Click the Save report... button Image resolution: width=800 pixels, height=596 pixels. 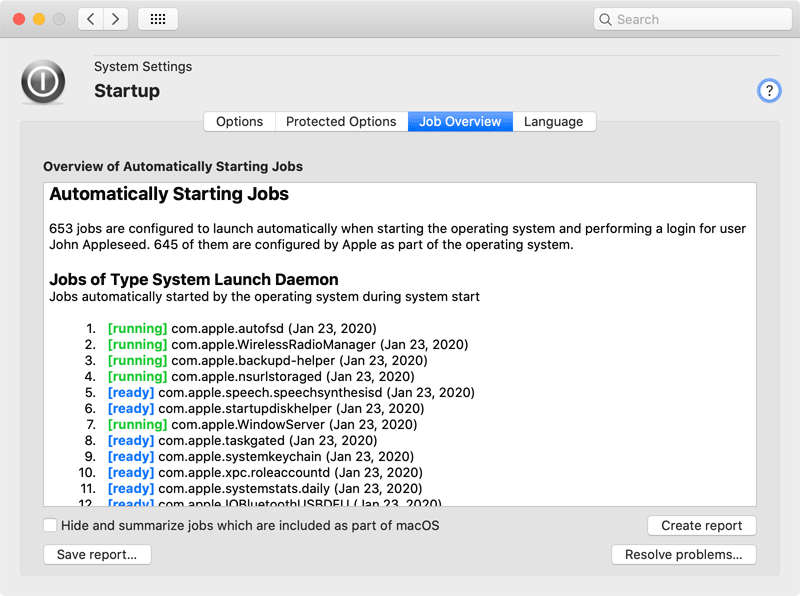pyautogui.click(x=97, y=555)
